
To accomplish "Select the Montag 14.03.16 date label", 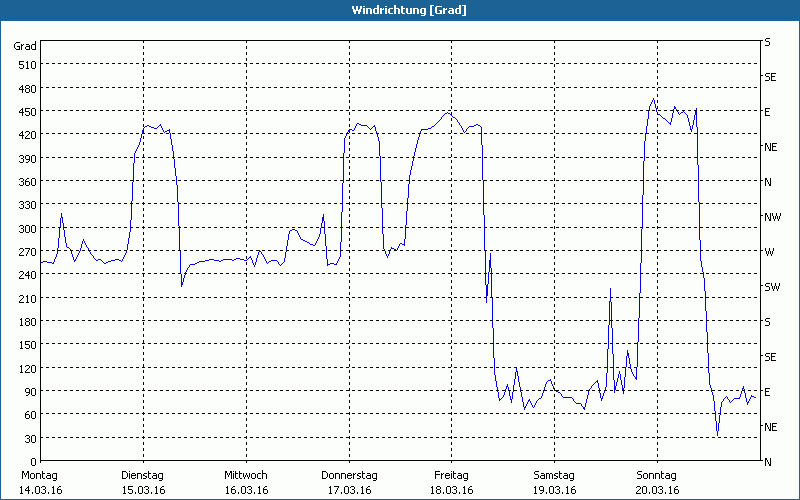I will pos(39,482).
